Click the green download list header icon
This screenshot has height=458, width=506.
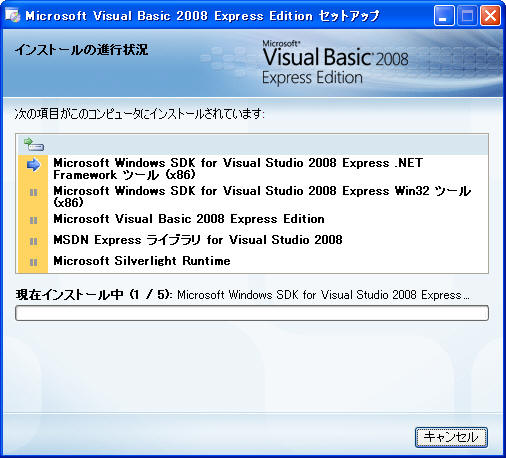tap(34, 144)
